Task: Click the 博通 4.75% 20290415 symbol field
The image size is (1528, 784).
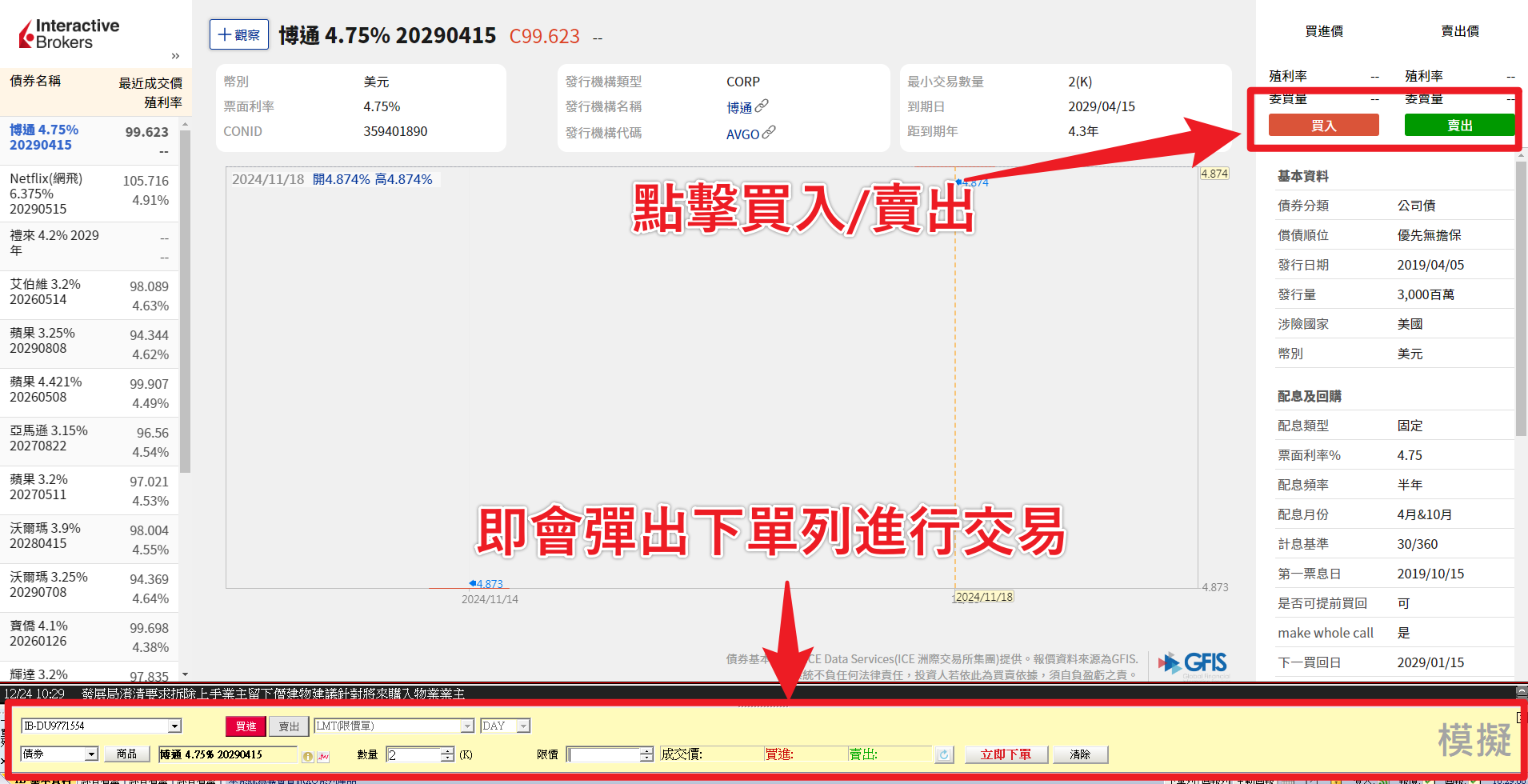Action: pos(227,754)
